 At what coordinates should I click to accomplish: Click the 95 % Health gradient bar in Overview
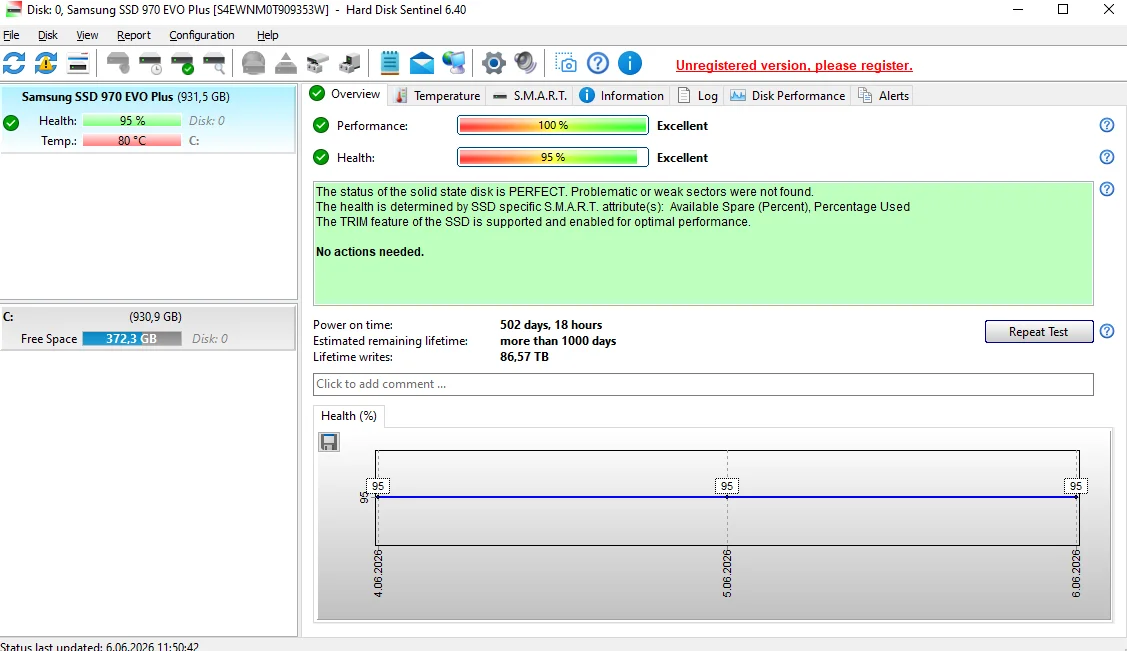point(553,157)
